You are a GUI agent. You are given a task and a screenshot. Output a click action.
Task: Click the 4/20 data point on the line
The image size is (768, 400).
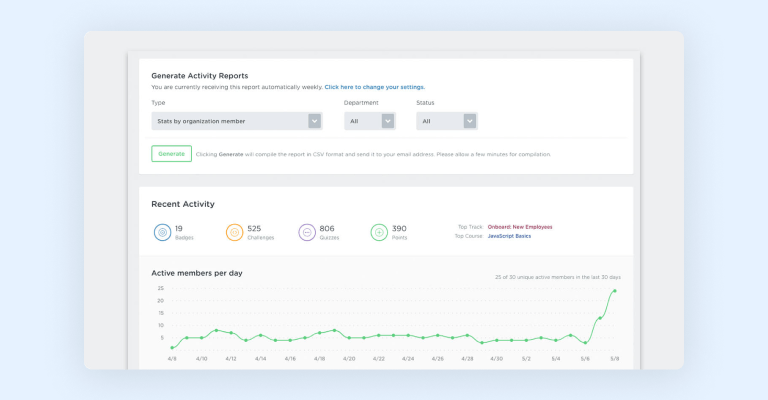coord(349,338)
